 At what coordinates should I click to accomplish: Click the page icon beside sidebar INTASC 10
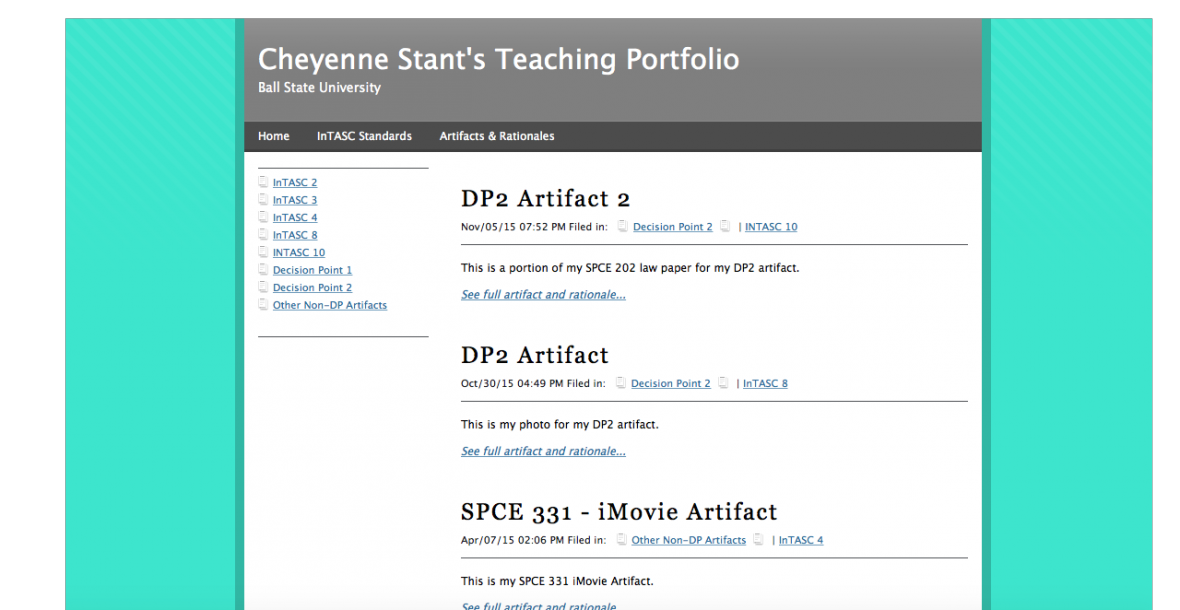(263, 252)
